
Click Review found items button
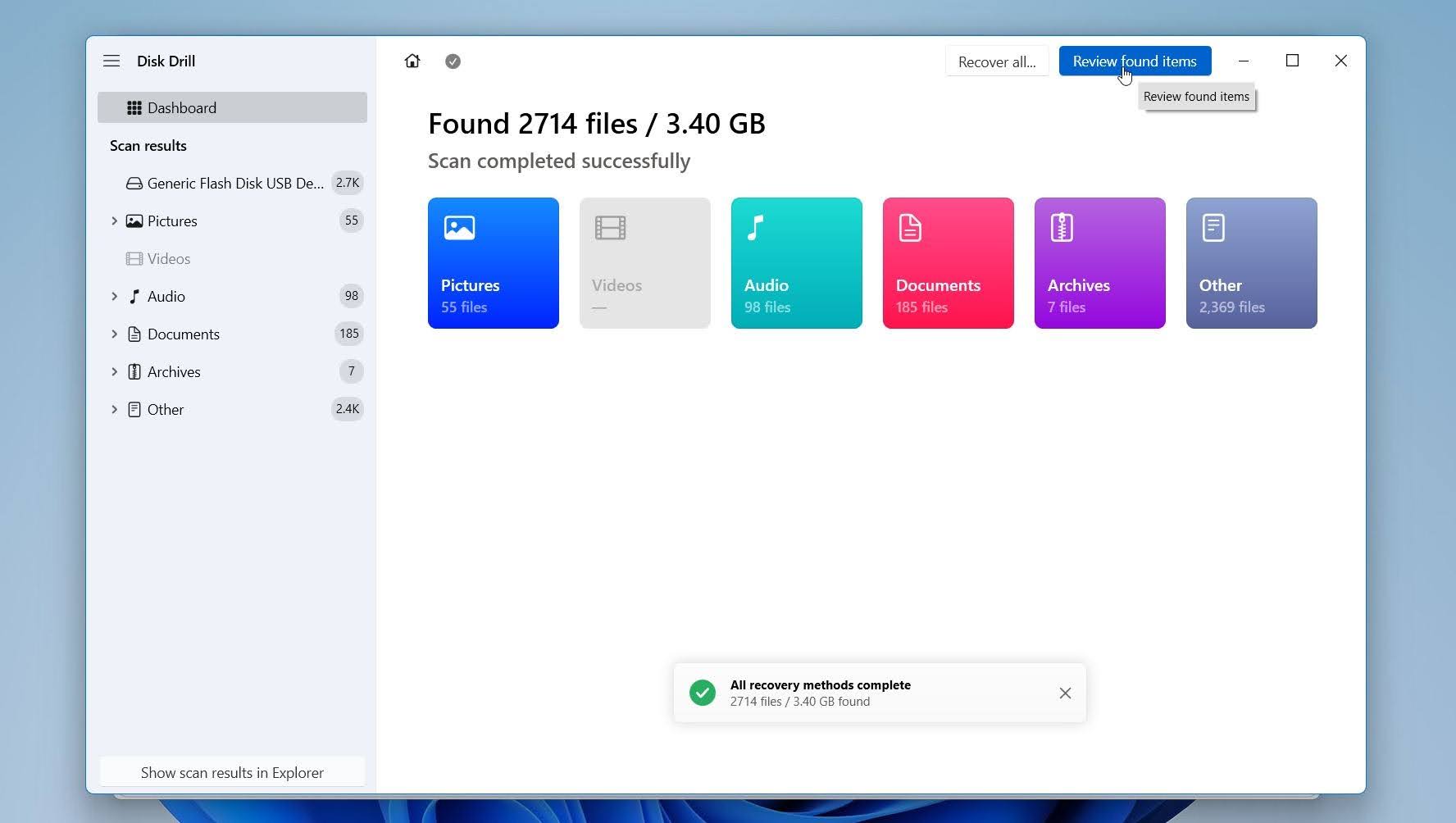(x=1135, y=61)
